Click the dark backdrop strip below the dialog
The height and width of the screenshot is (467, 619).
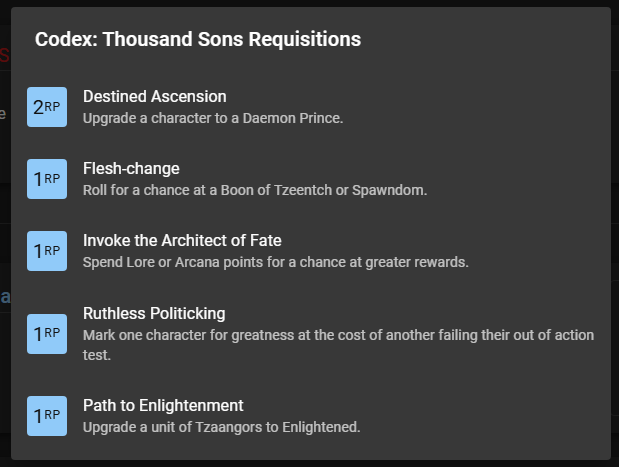tap(309, 463)
